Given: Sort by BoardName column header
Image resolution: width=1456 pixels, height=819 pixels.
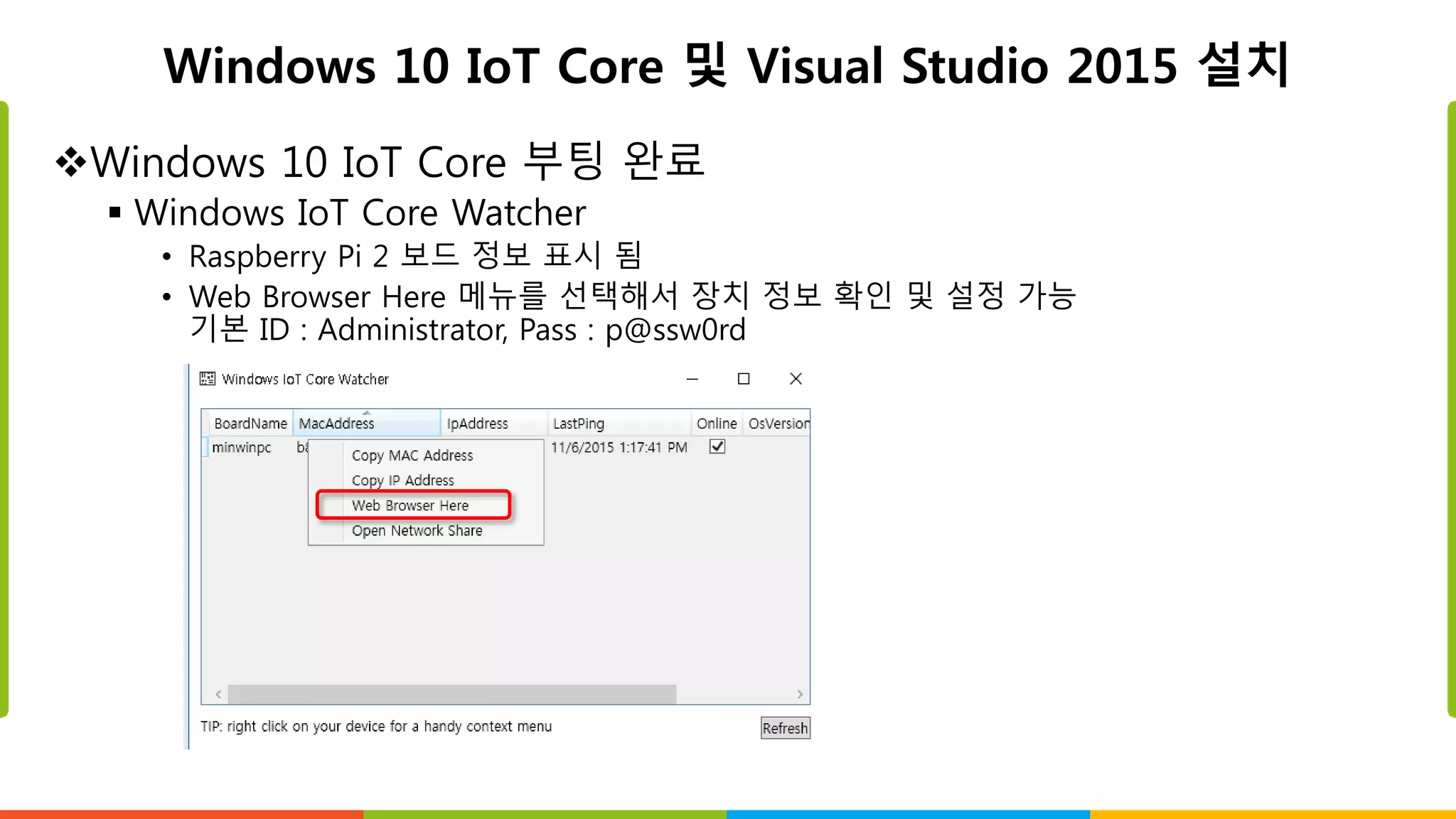Looking at the screenshot, I should (250, 424).
